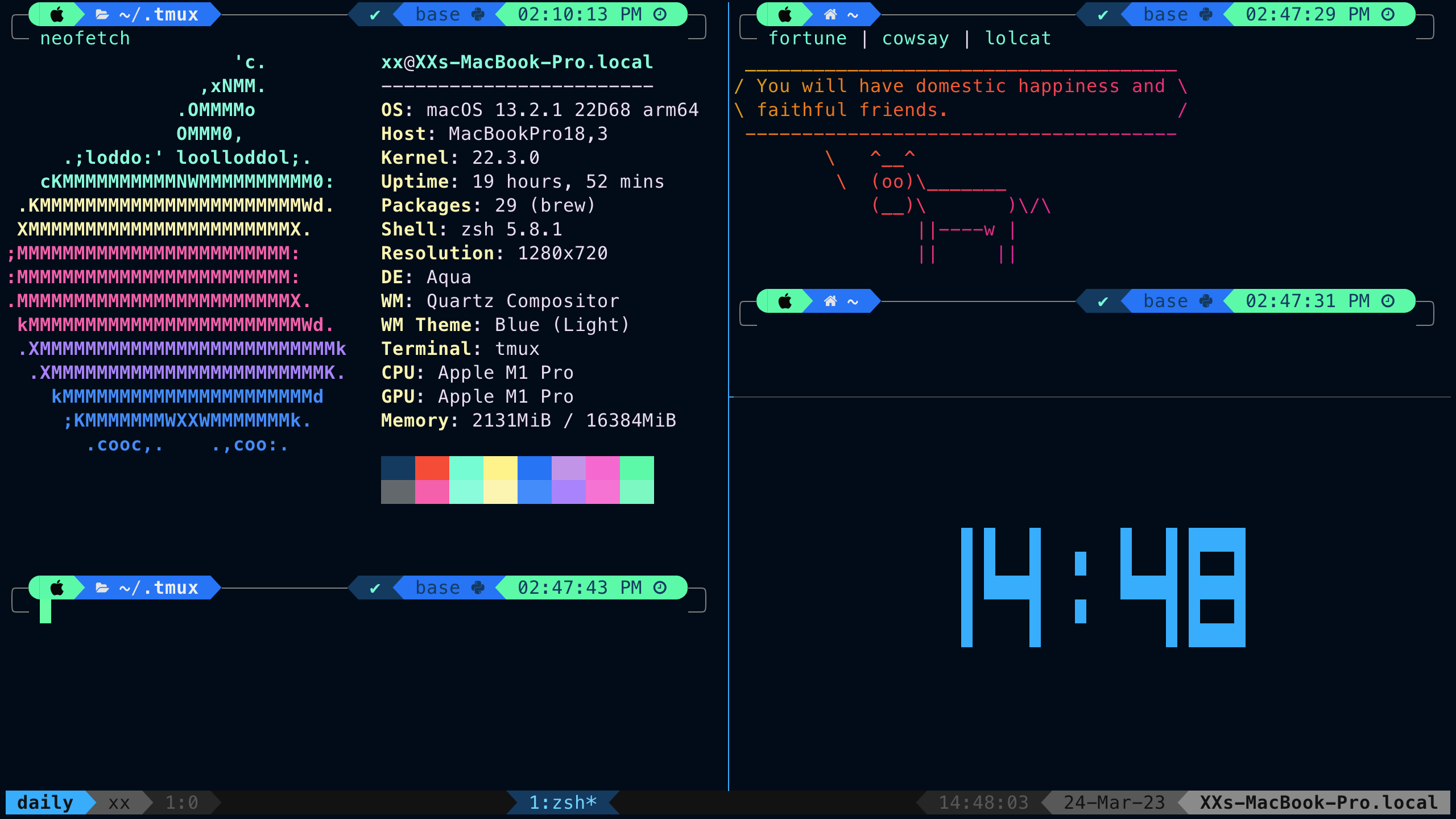This screenshot has height=819, width=1456.
Task: Click the Apple logo in the 02:47:31 prompt
Action: (785, 301)
